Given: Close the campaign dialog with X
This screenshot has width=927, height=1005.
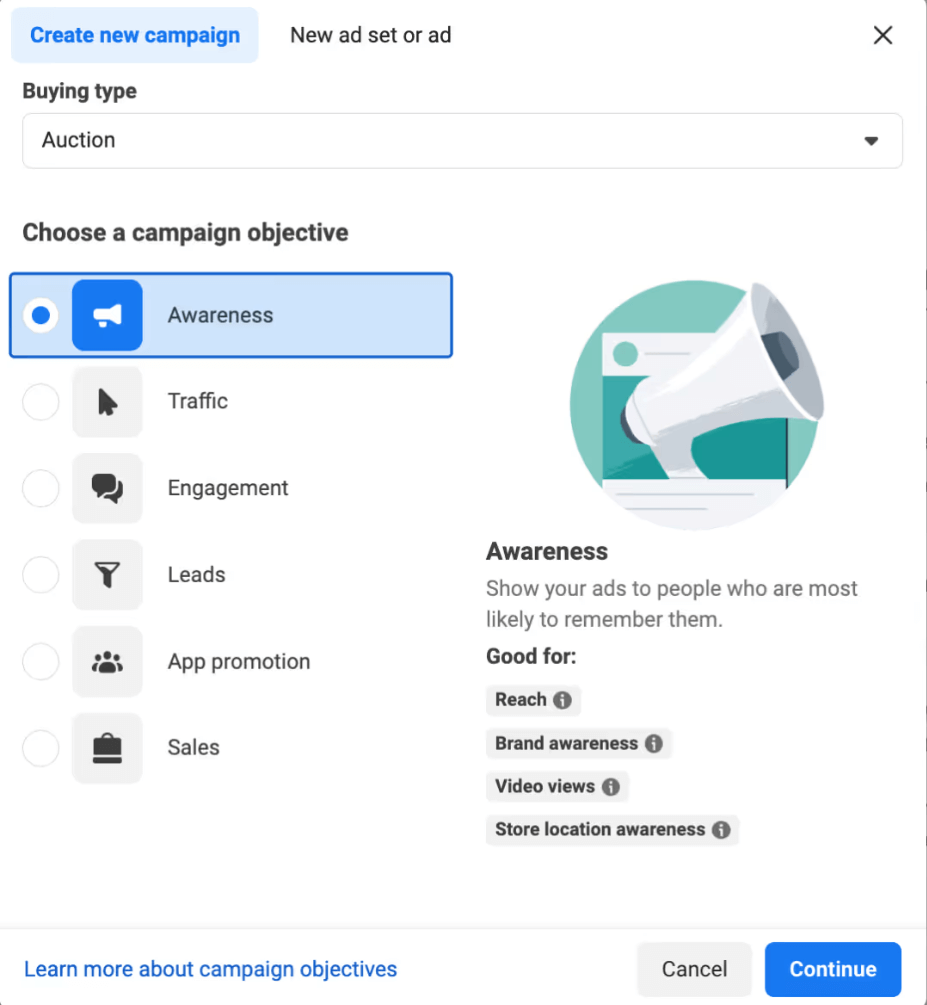Looking at the screenshot, I should [x=883, y=35].
